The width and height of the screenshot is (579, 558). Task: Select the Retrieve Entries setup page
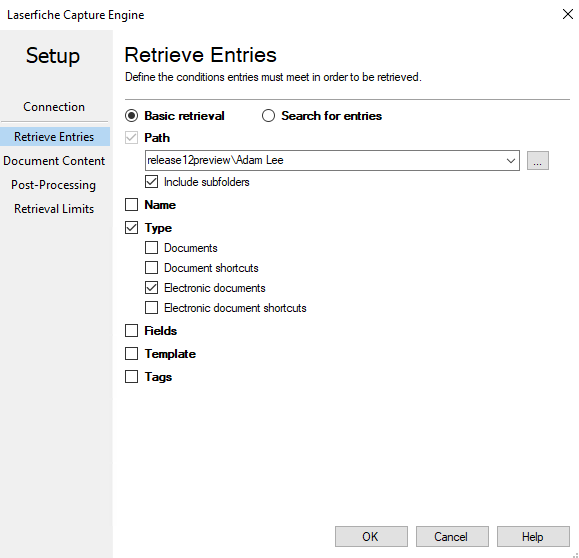(x=55, y=137)
